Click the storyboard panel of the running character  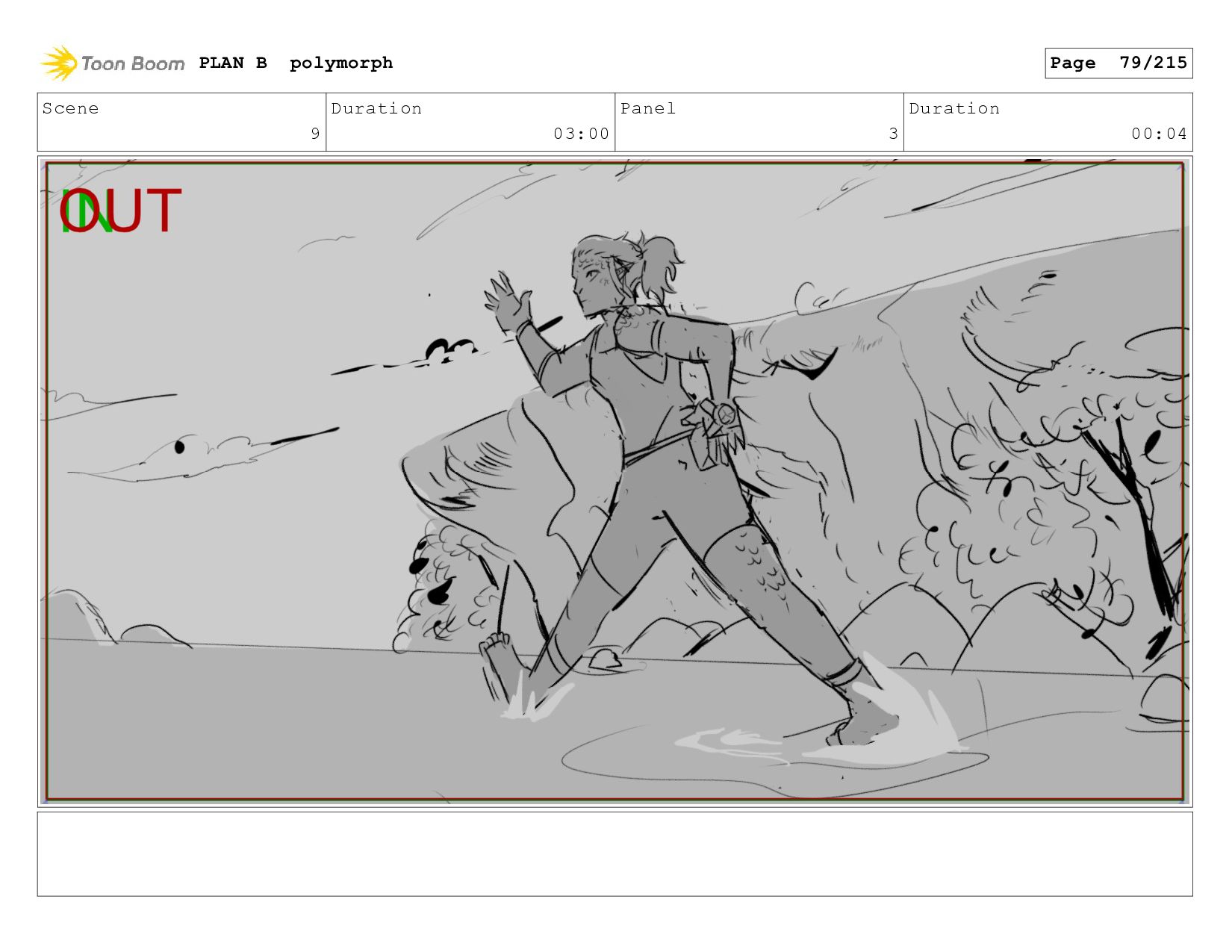[x=615, y=482]
